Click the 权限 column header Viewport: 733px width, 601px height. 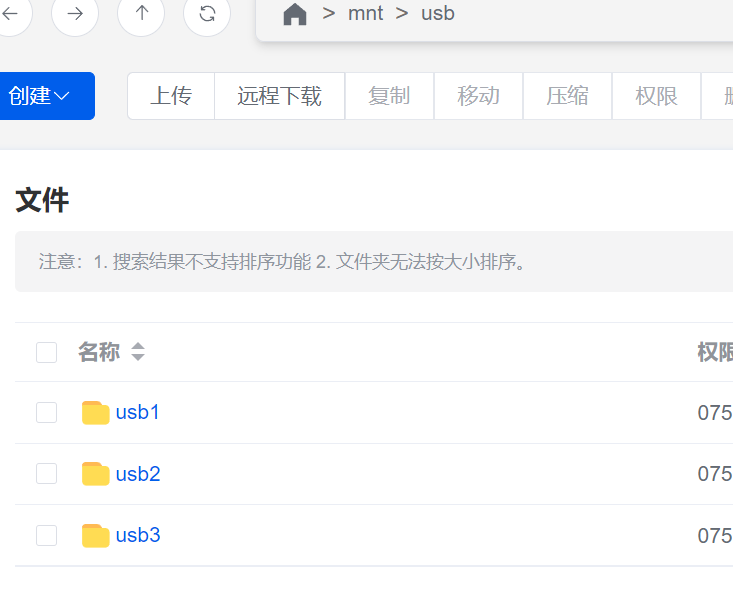(x=714, y=352)
